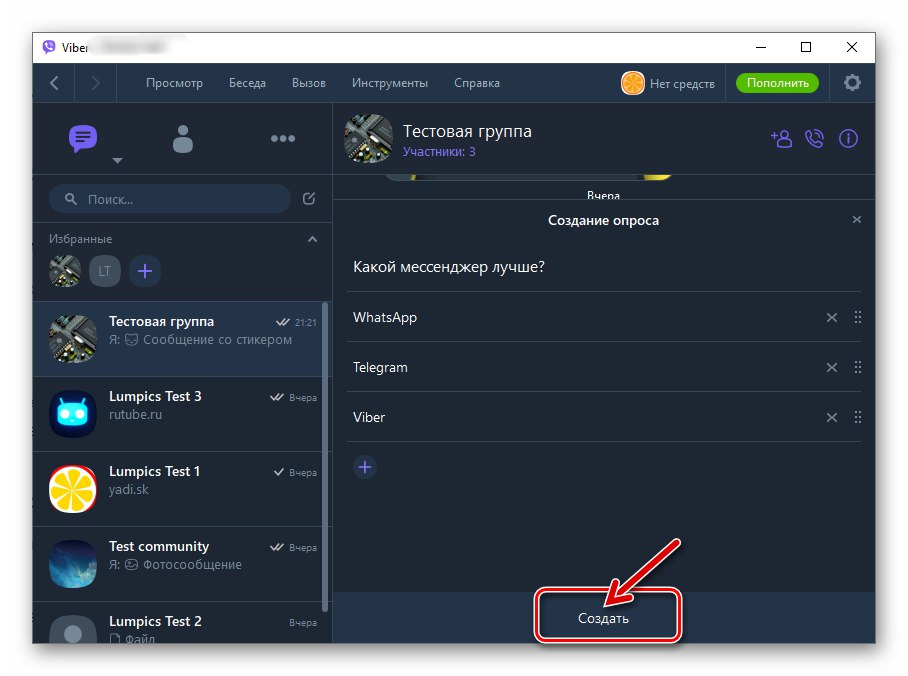Remove the Telegram poll option
Viewport: 908px width, 676px height.
click(x=832, y=367)
